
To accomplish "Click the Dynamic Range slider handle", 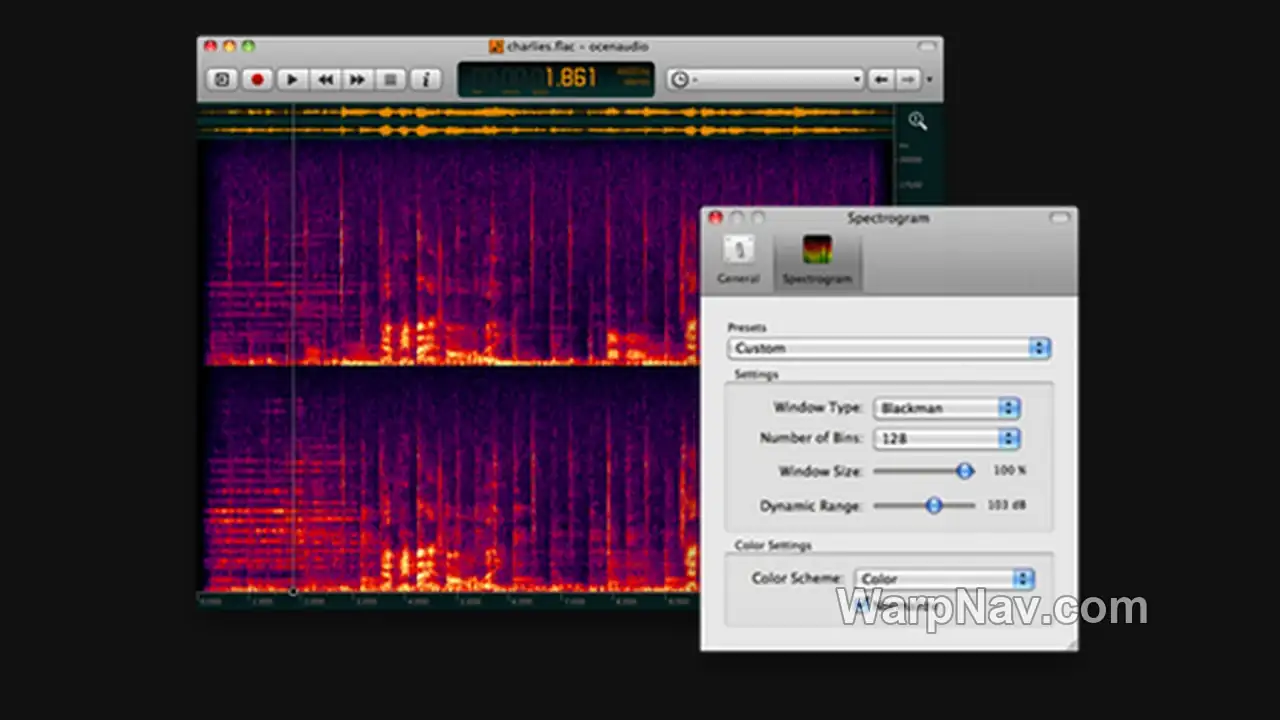I will pos(933,505).
